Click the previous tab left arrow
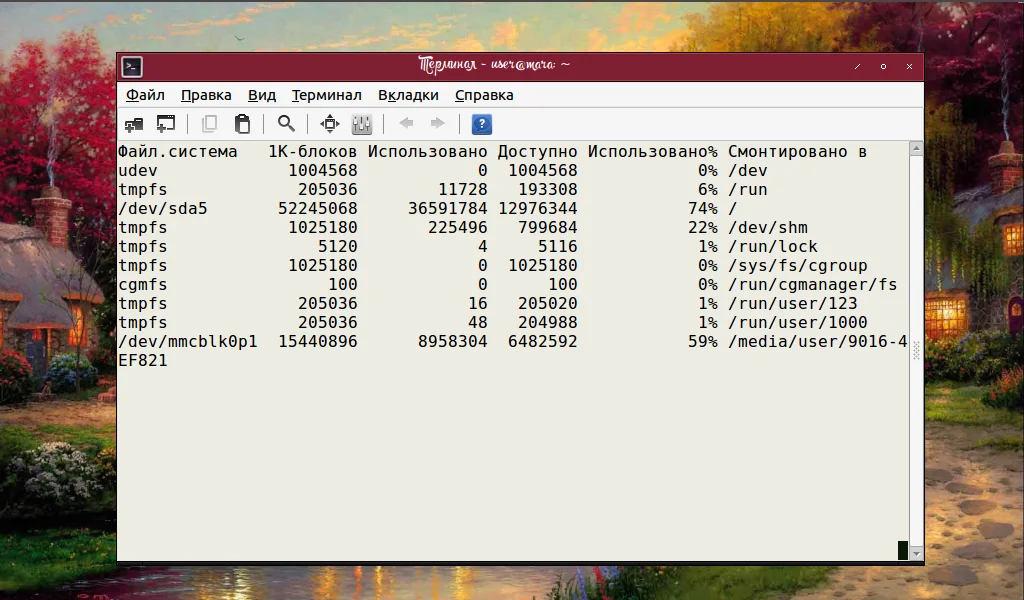The image size is (1024, 600). [406, 124]
